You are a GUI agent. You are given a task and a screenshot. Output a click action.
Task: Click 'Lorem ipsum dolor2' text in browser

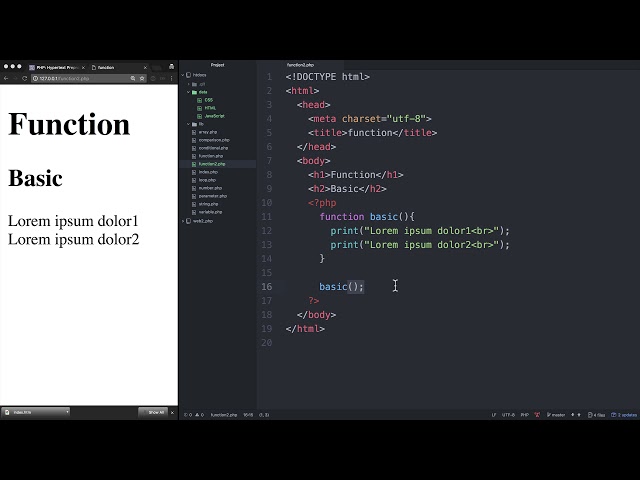click(x=73, y=239)
